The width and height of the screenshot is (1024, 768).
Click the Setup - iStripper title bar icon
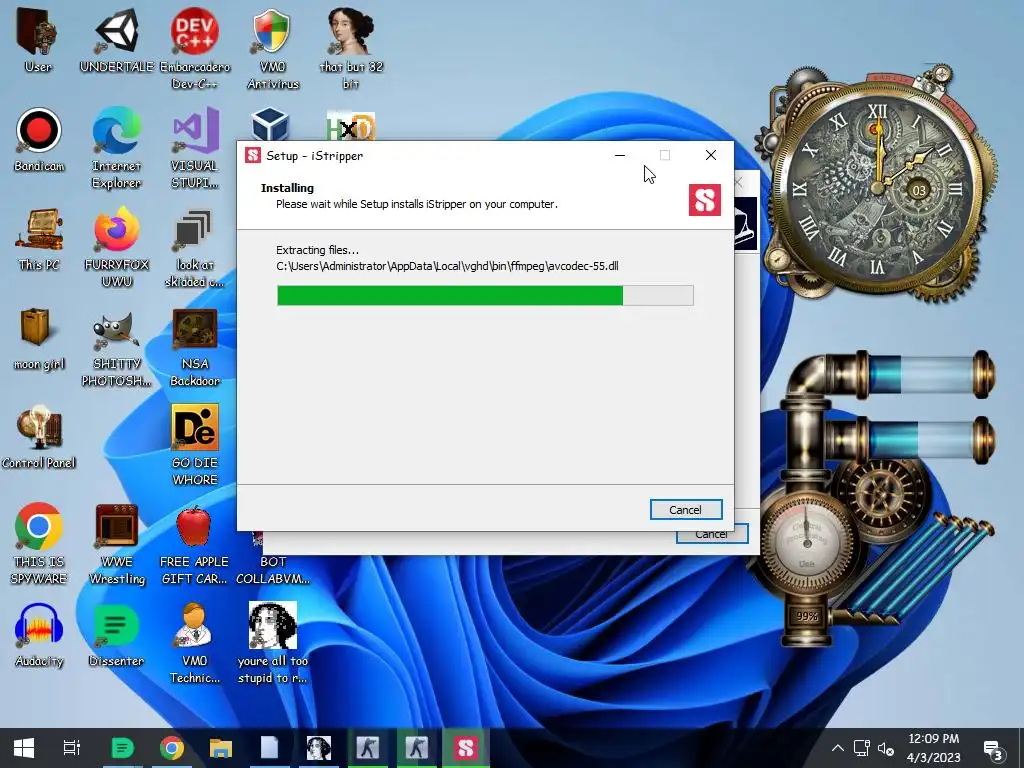(253, 155)
